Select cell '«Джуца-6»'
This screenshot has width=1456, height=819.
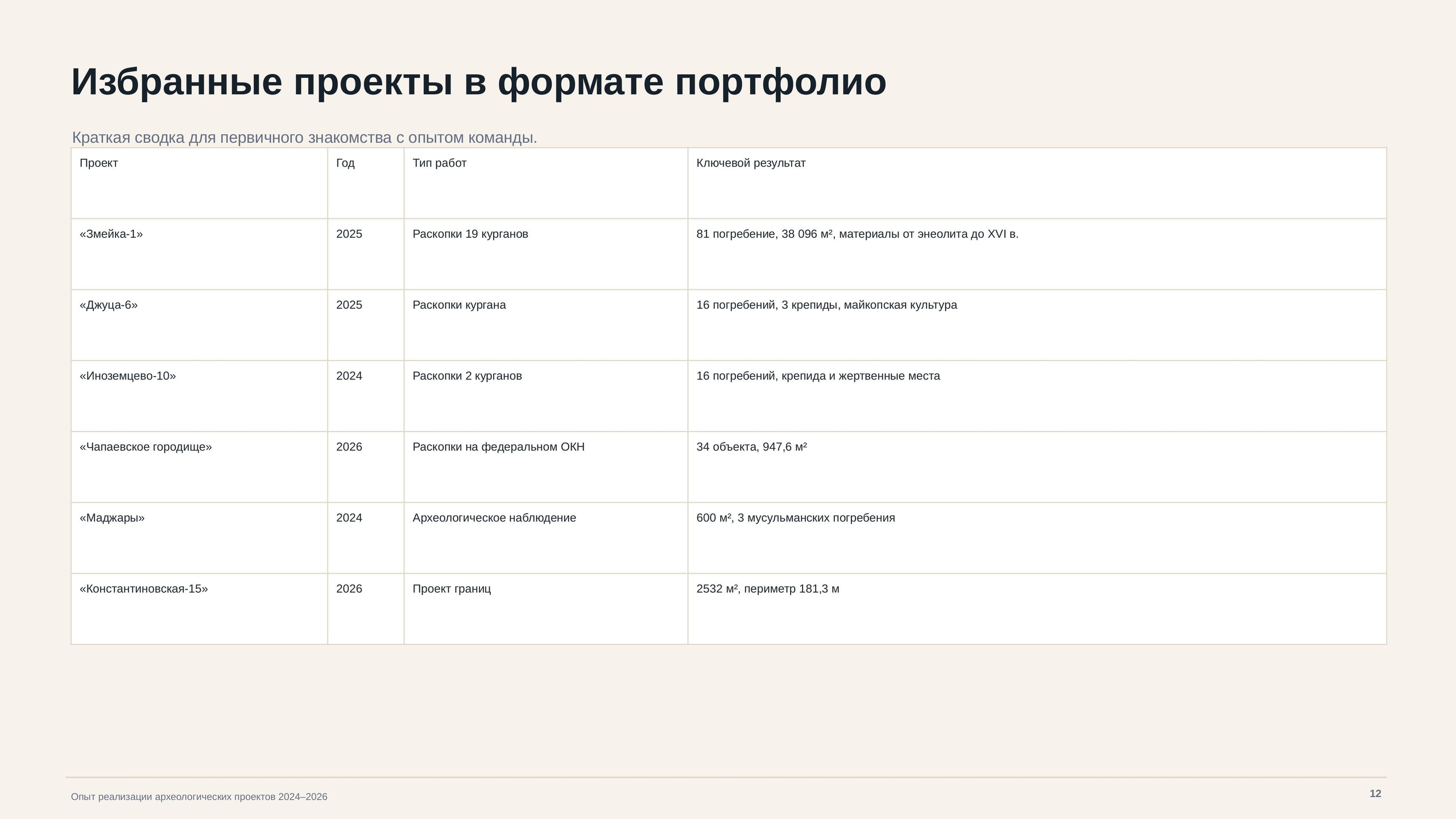pyautogui.click(x=109, y=305)
